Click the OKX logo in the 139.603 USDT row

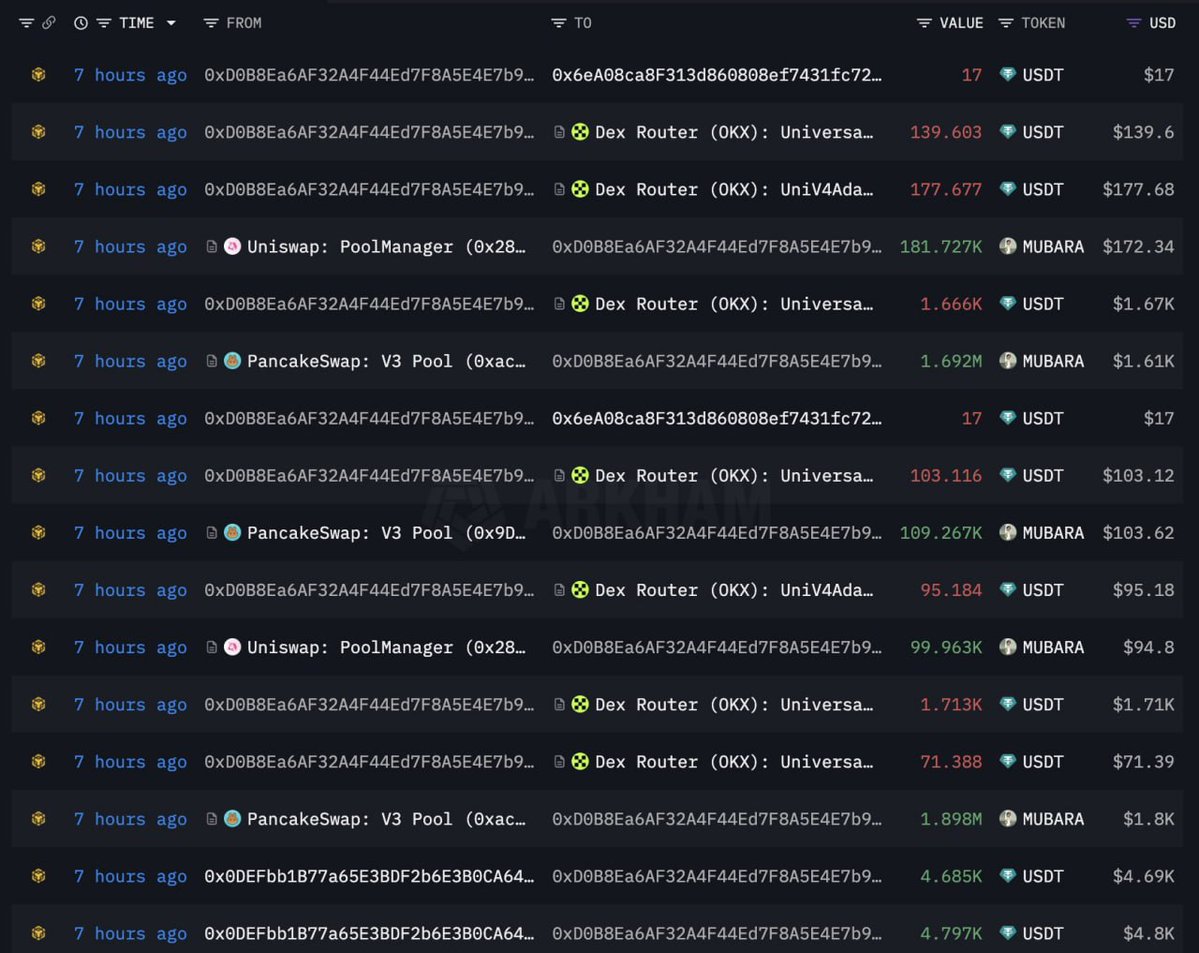point(580,132)
